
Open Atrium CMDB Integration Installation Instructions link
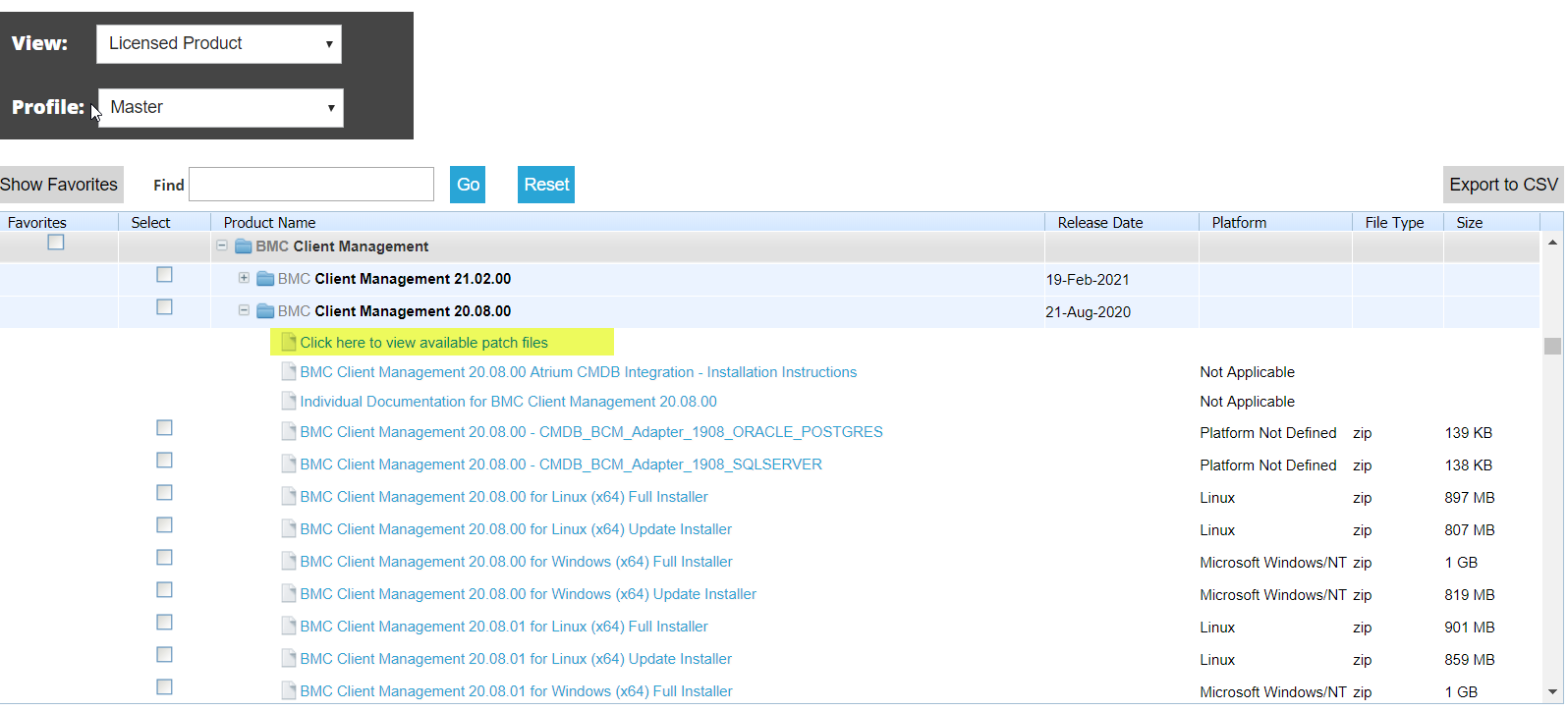579,372
